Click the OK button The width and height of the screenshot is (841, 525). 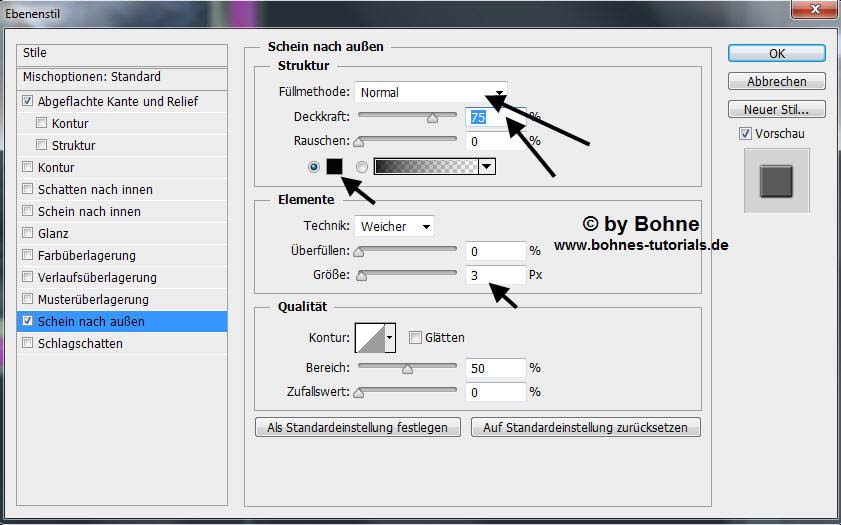776,53
